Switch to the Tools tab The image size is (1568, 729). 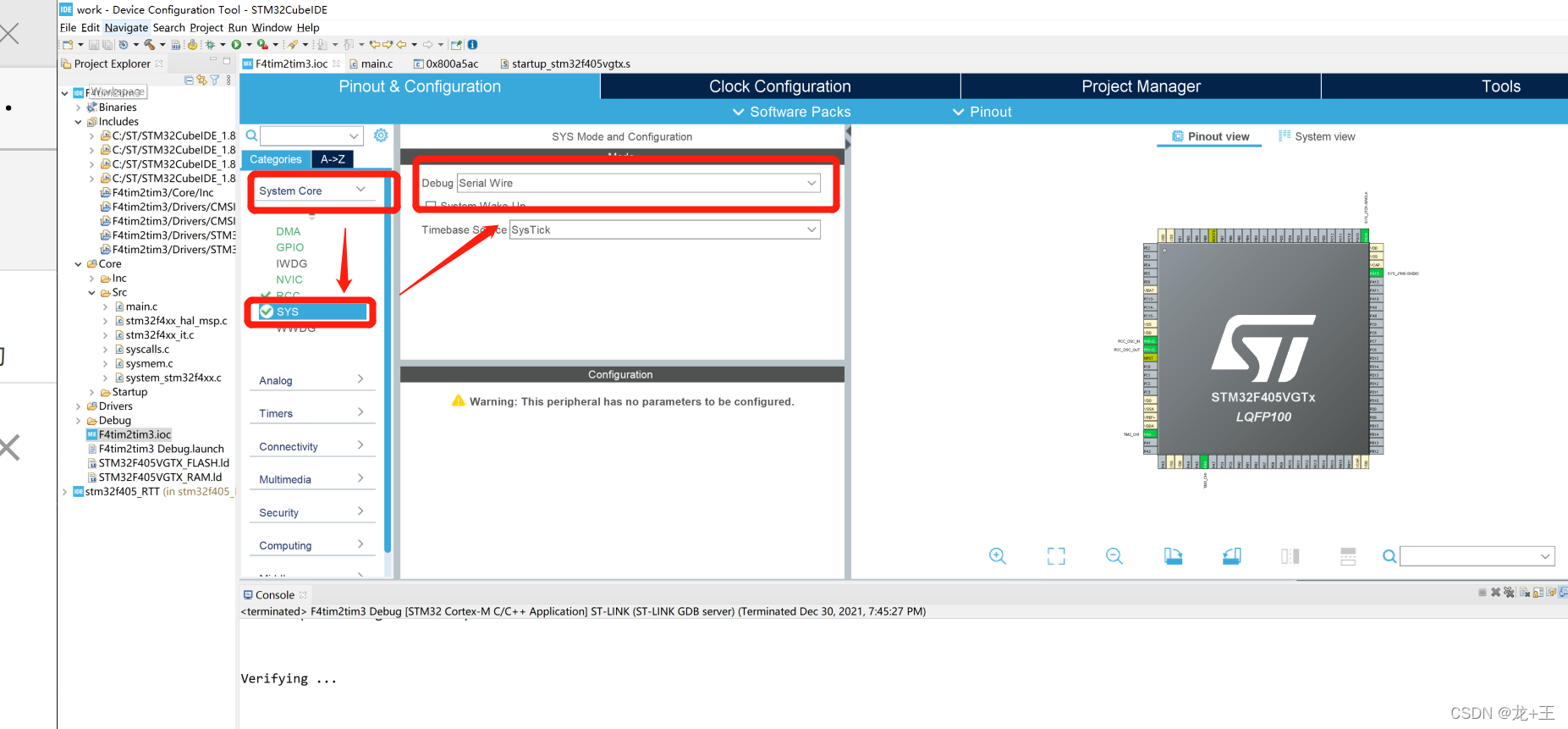(x=1500, y=86)
